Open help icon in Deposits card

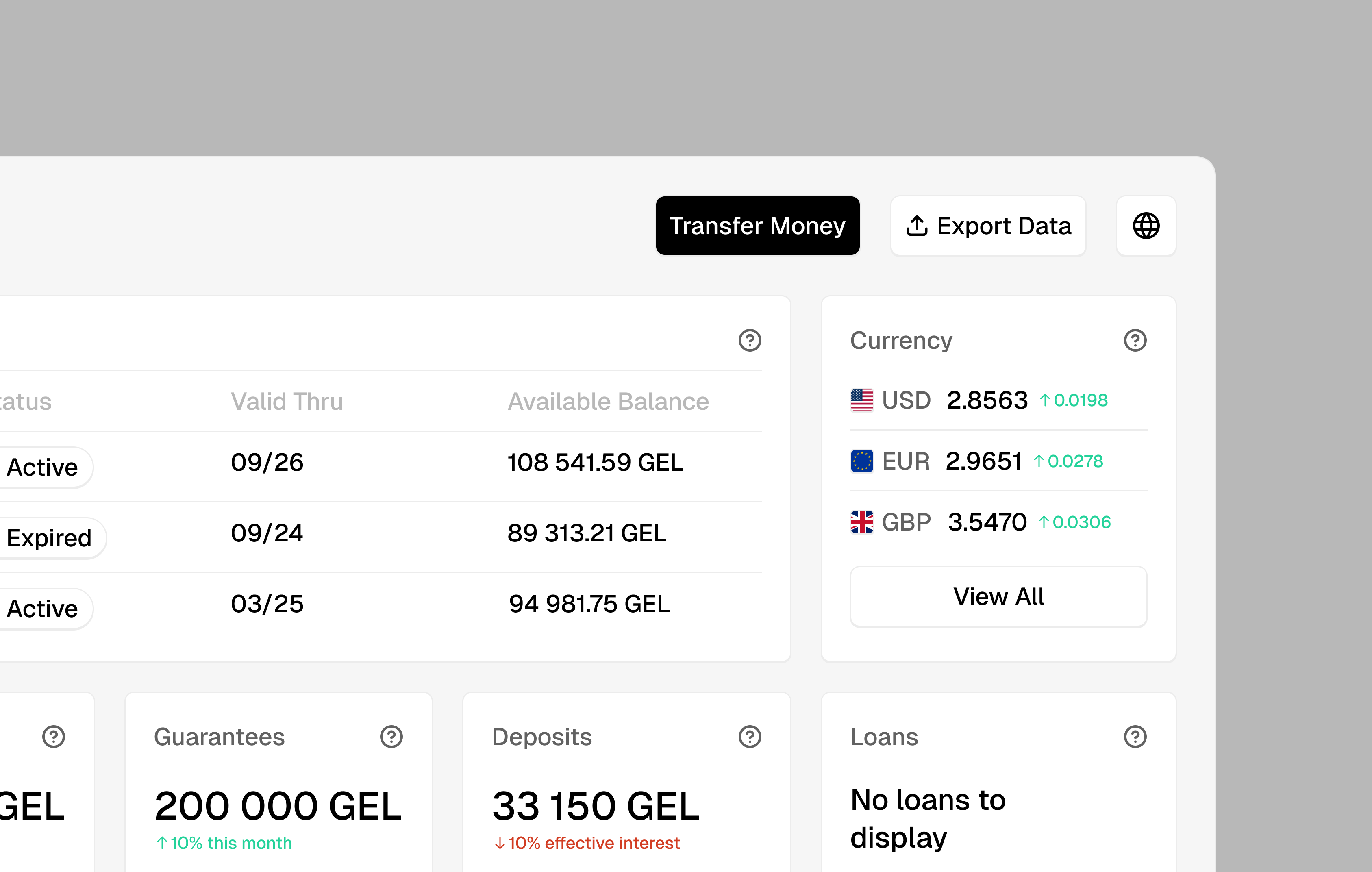pyautogui.click(x=750, y=736)
